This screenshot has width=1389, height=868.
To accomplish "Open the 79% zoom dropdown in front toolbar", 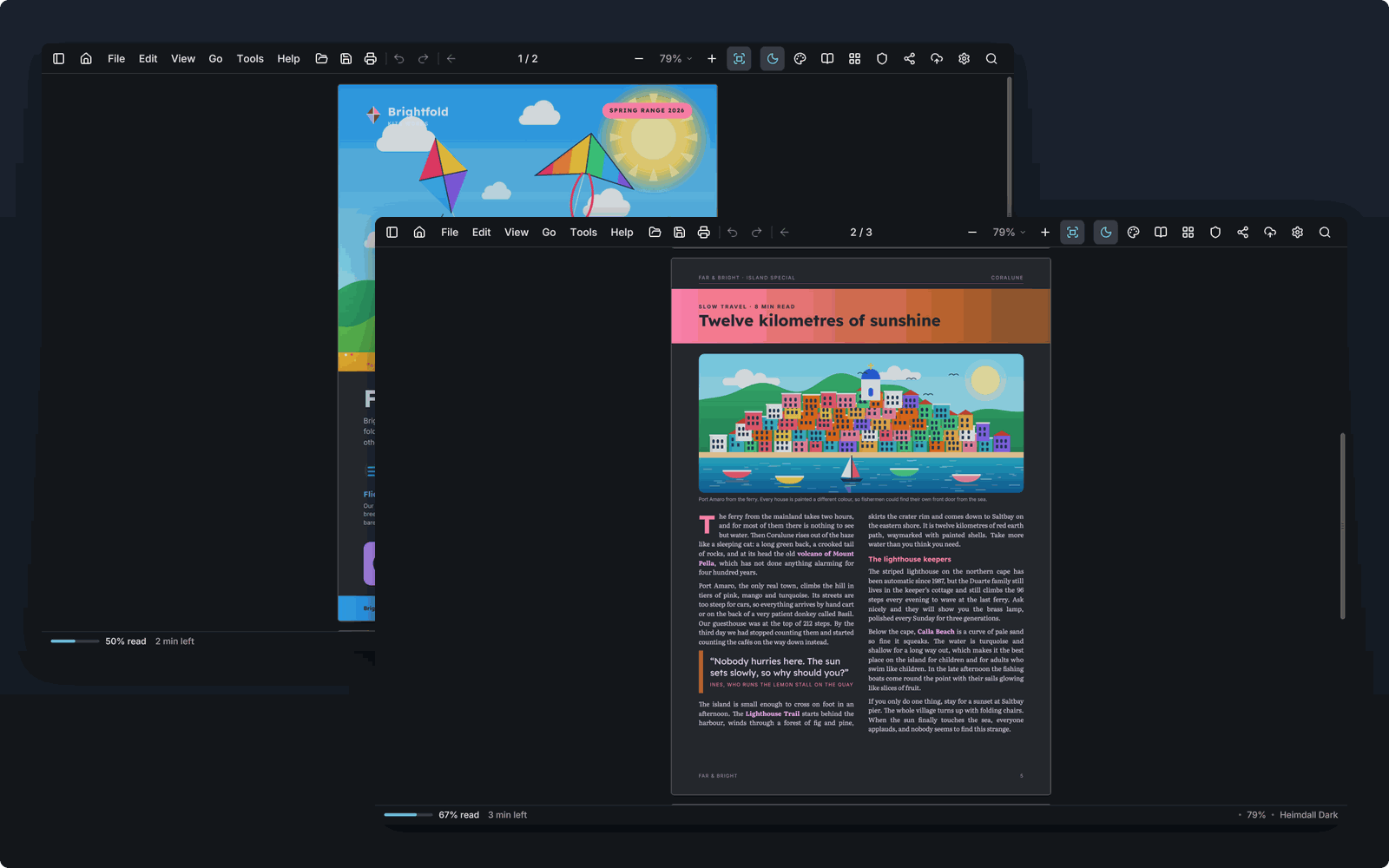I will coord(1009,233).
